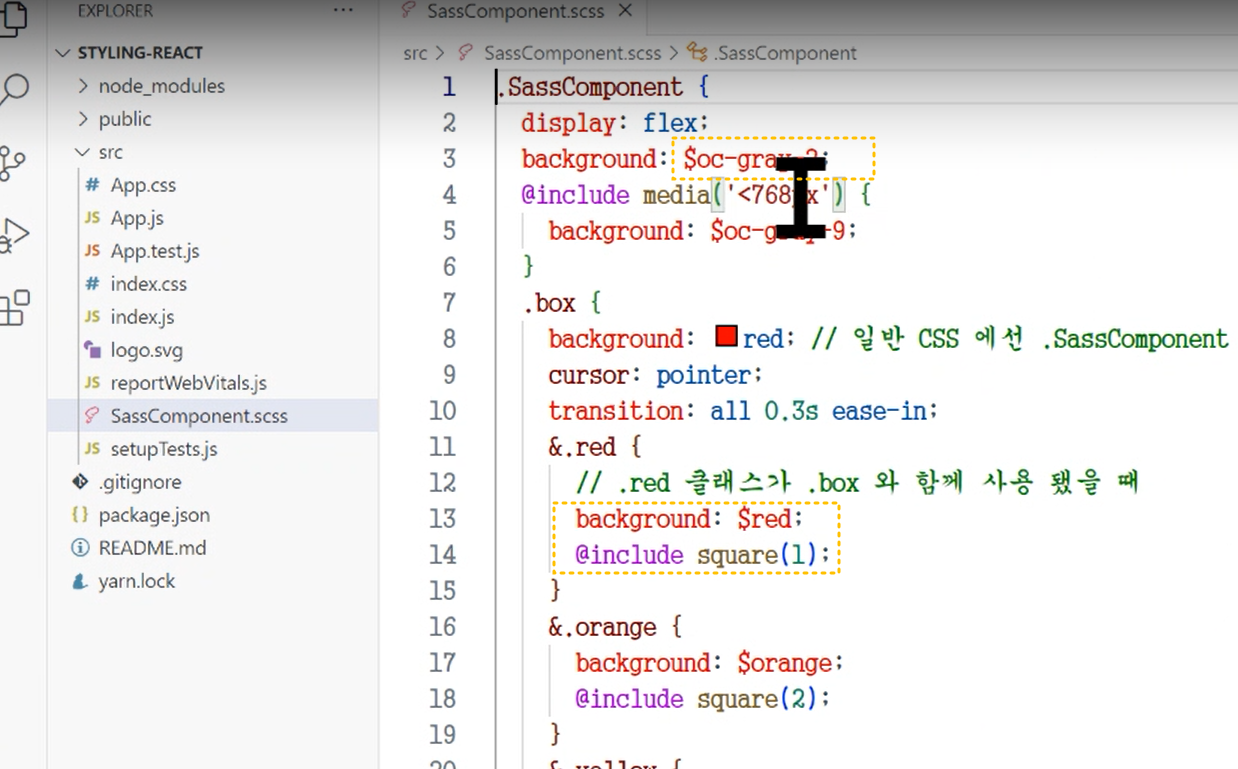
Task: Click '@include square(2);' code line
Action: point(703,699)
